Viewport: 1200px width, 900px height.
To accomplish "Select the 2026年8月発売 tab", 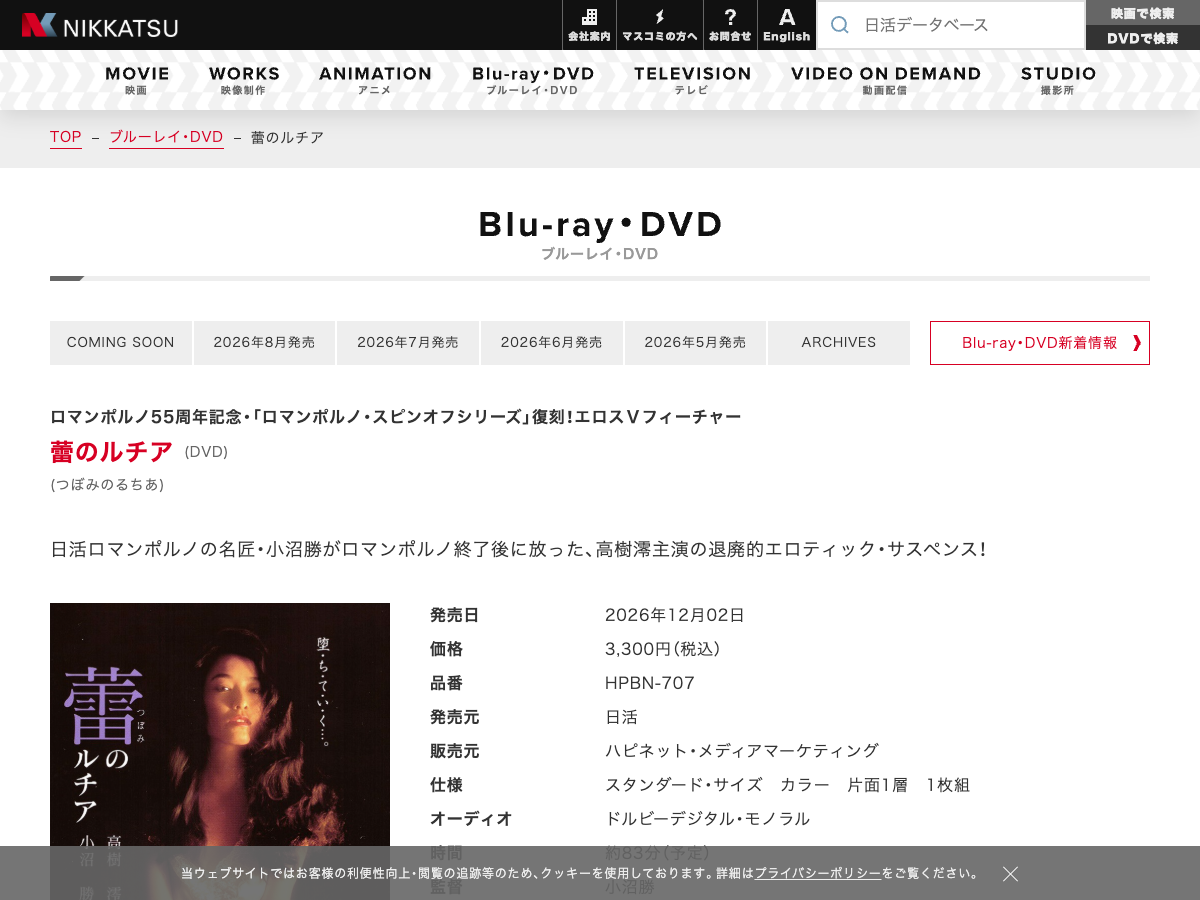I will coord(264,343).
